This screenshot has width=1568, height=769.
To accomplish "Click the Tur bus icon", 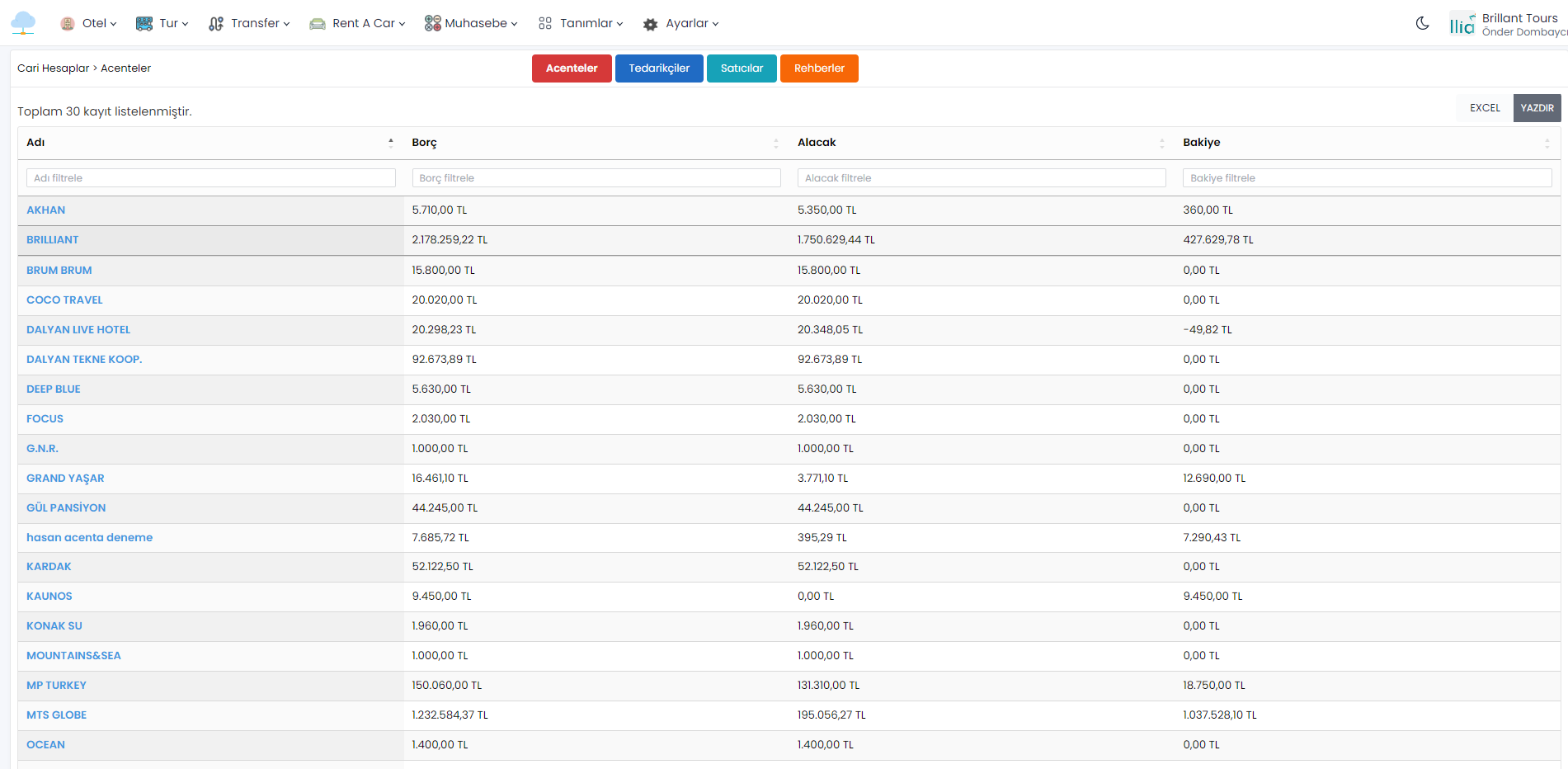I will click(x=144, y=24).
